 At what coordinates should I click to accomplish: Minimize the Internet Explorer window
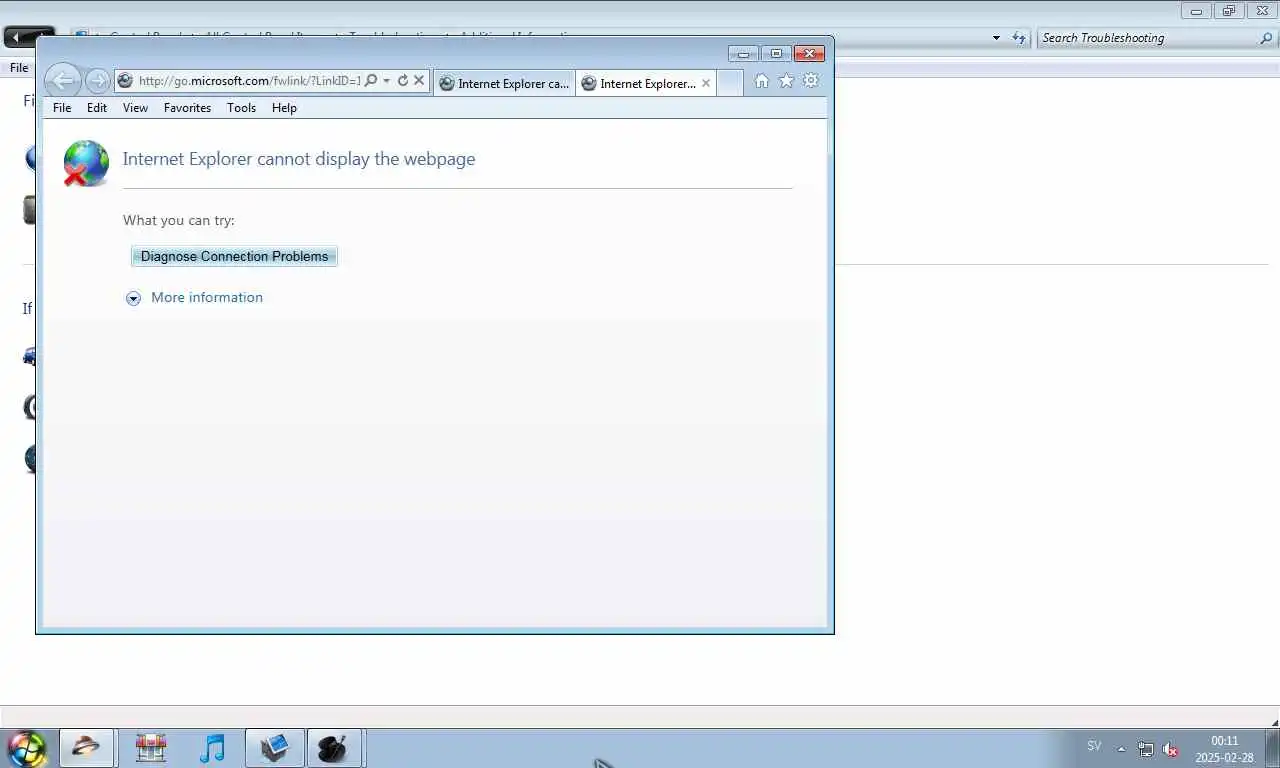[x=743, y=54]
